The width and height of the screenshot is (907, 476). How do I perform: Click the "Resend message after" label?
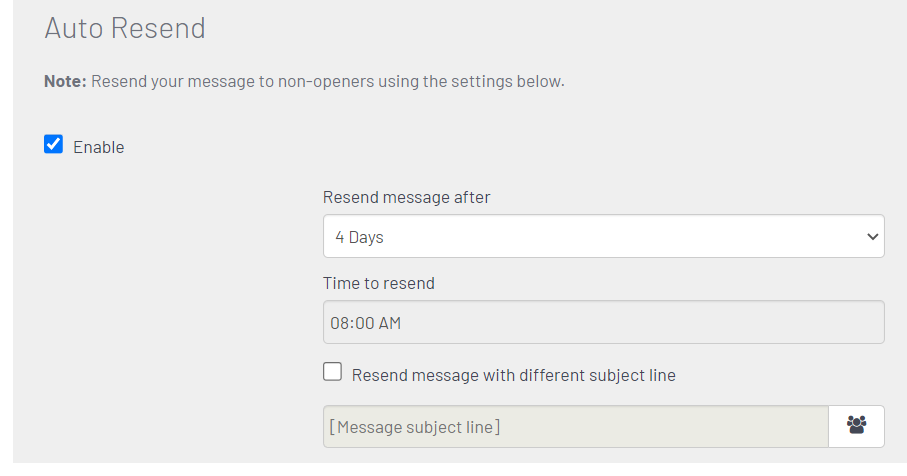[x=406, y=197]
